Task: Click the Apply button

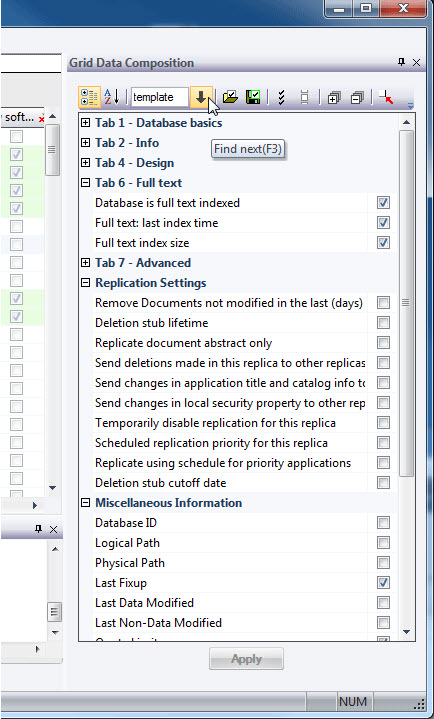Action: coord(246,659)
